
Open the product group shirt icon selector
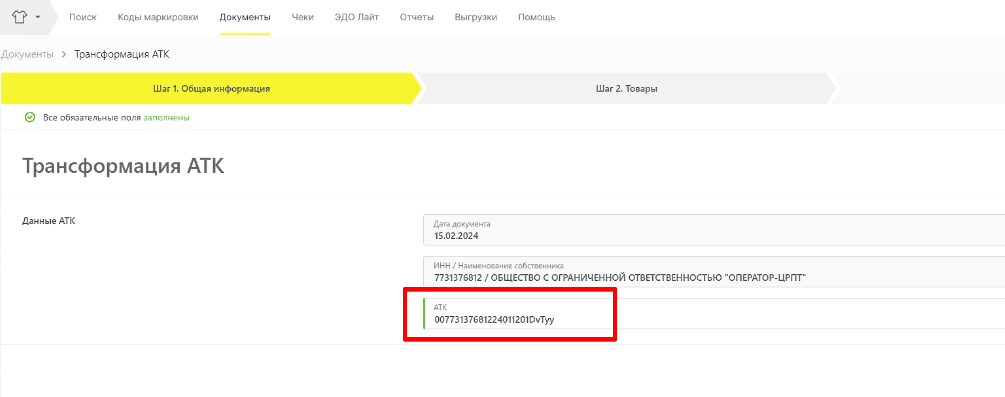(x=19, y=17)
